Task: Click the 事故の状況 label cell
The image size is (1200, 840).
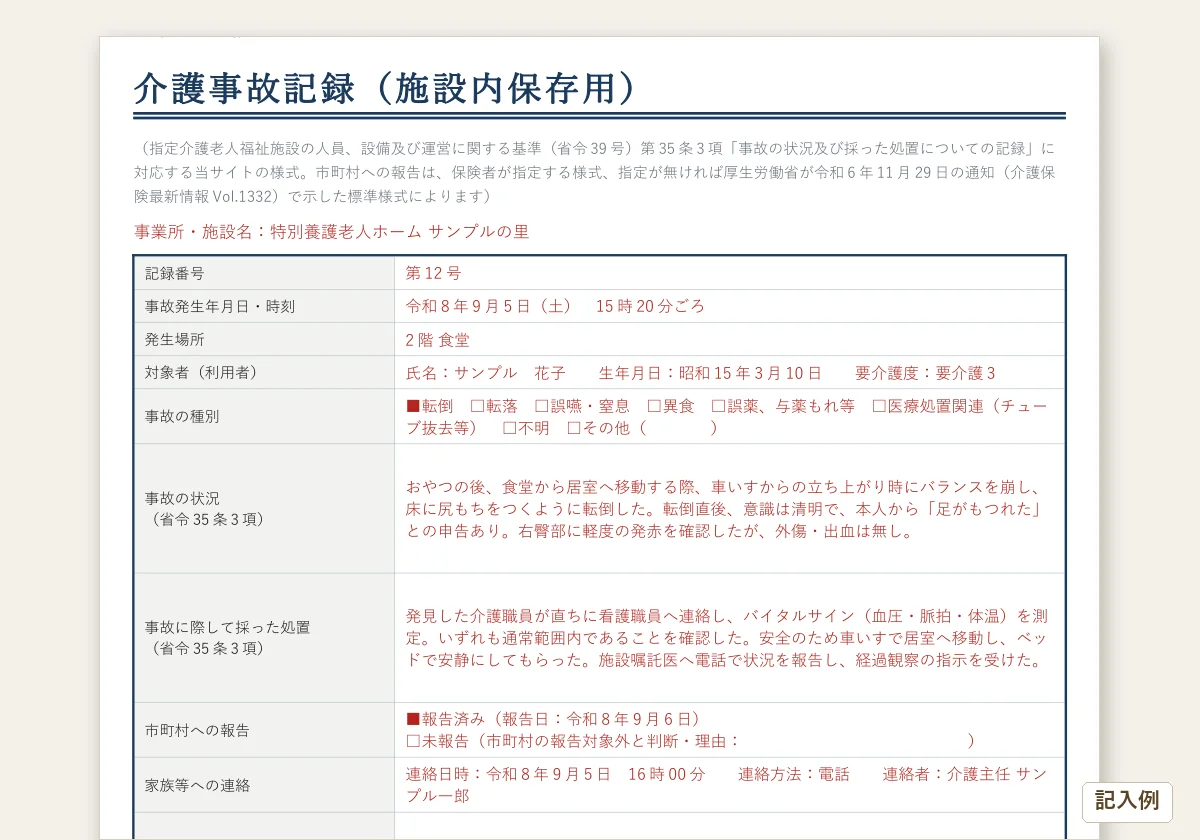Action: (x=264, y=509)
